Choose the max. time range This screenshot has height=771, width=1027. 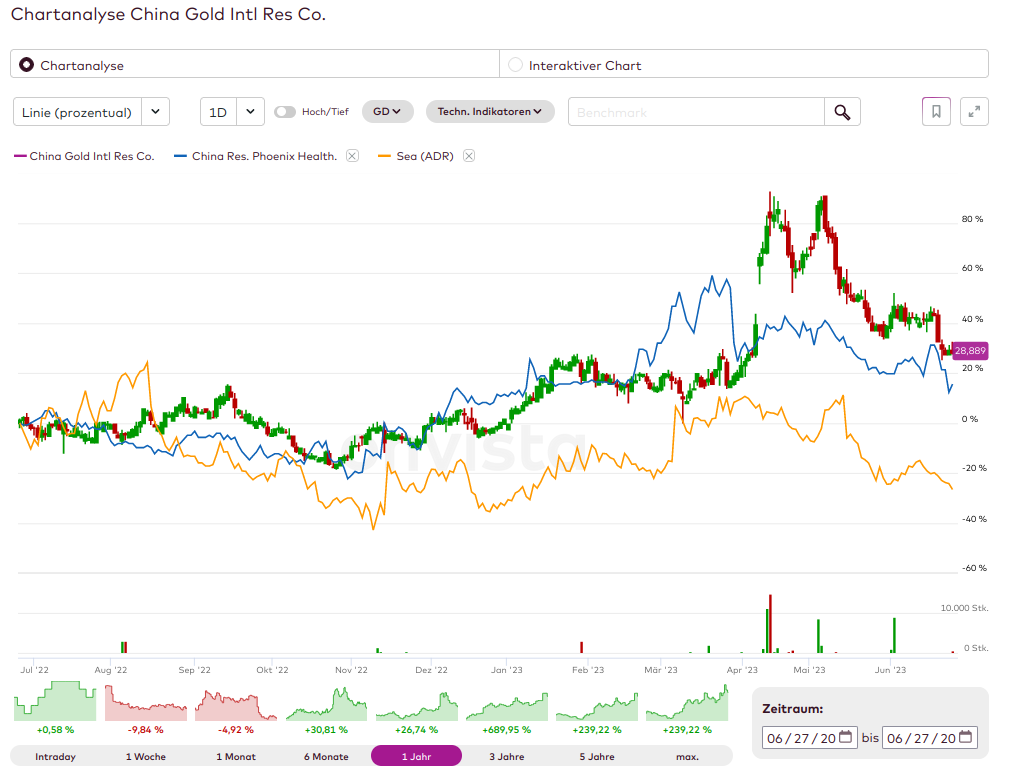687,756
